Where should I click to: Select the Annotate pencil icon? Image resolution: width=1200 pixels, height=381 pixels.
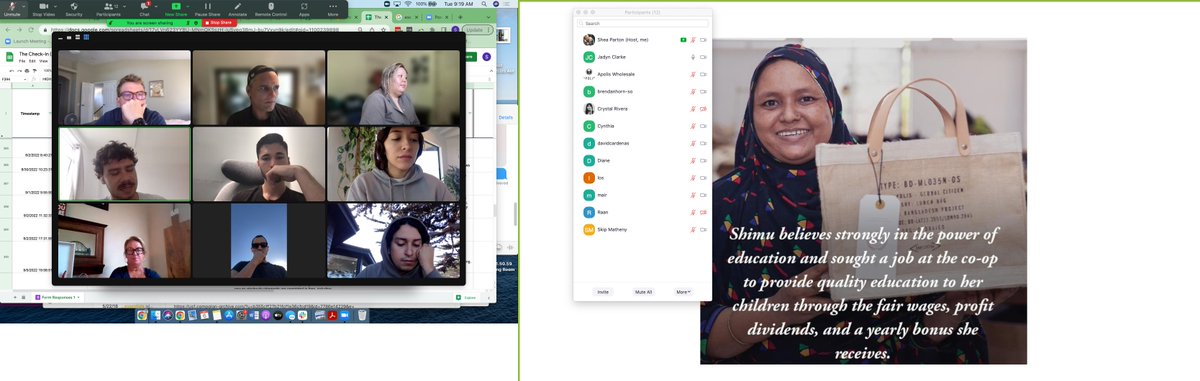click(238, 7)
